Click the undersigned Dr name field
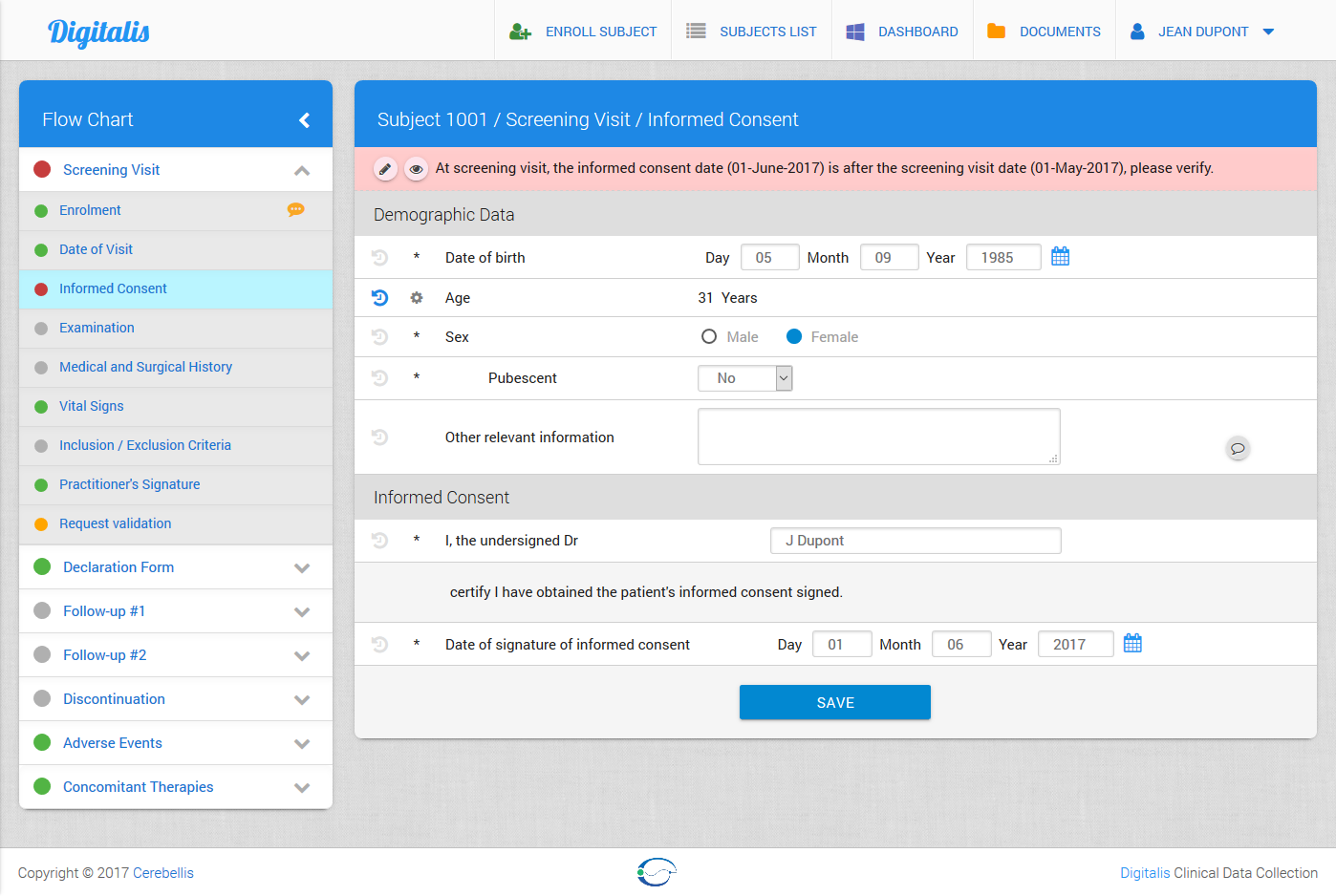Viewport: 1336px width, 896px height. pyautogui.click(x=916, y=541)
